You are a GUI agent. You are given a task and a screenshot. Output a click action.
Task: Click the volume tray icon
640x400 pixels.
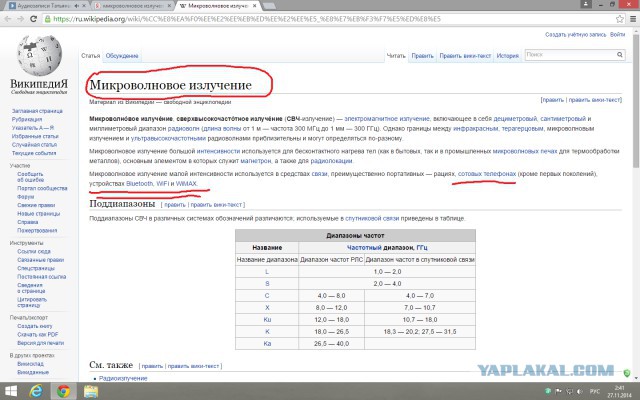pos(580,392)
